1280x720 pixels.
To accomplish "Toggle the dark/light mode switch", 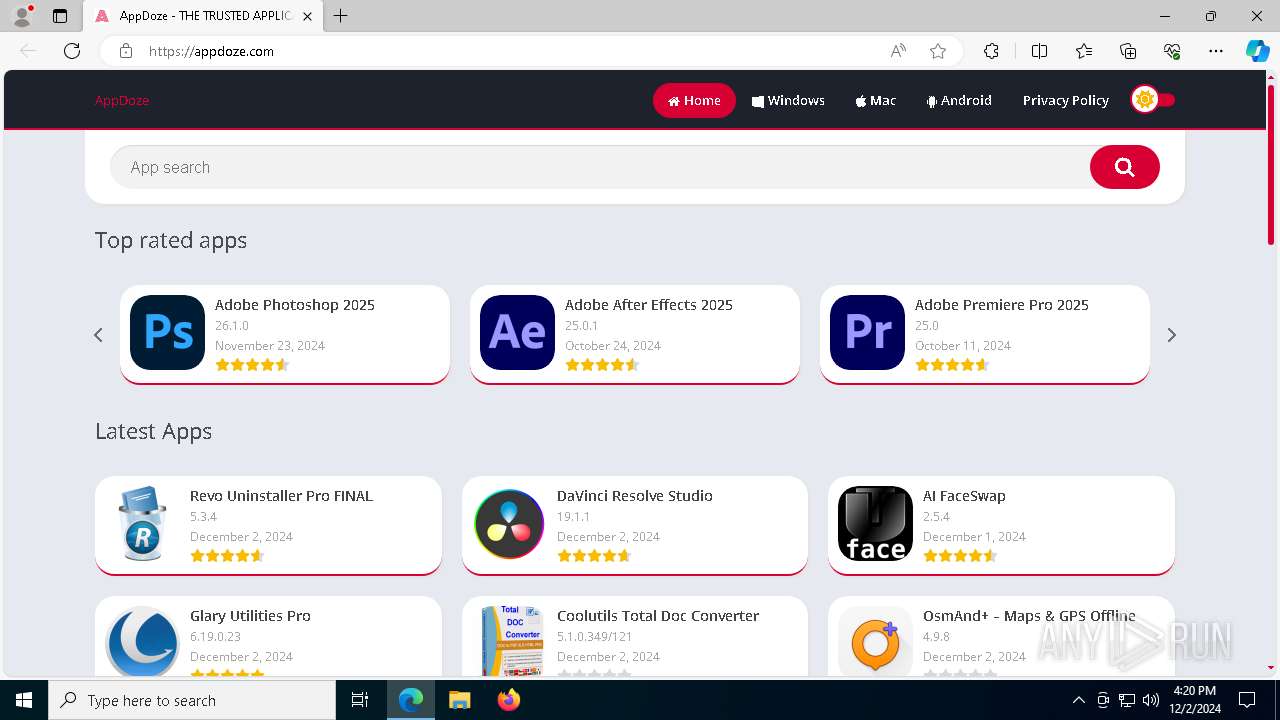I will 1153,100.
